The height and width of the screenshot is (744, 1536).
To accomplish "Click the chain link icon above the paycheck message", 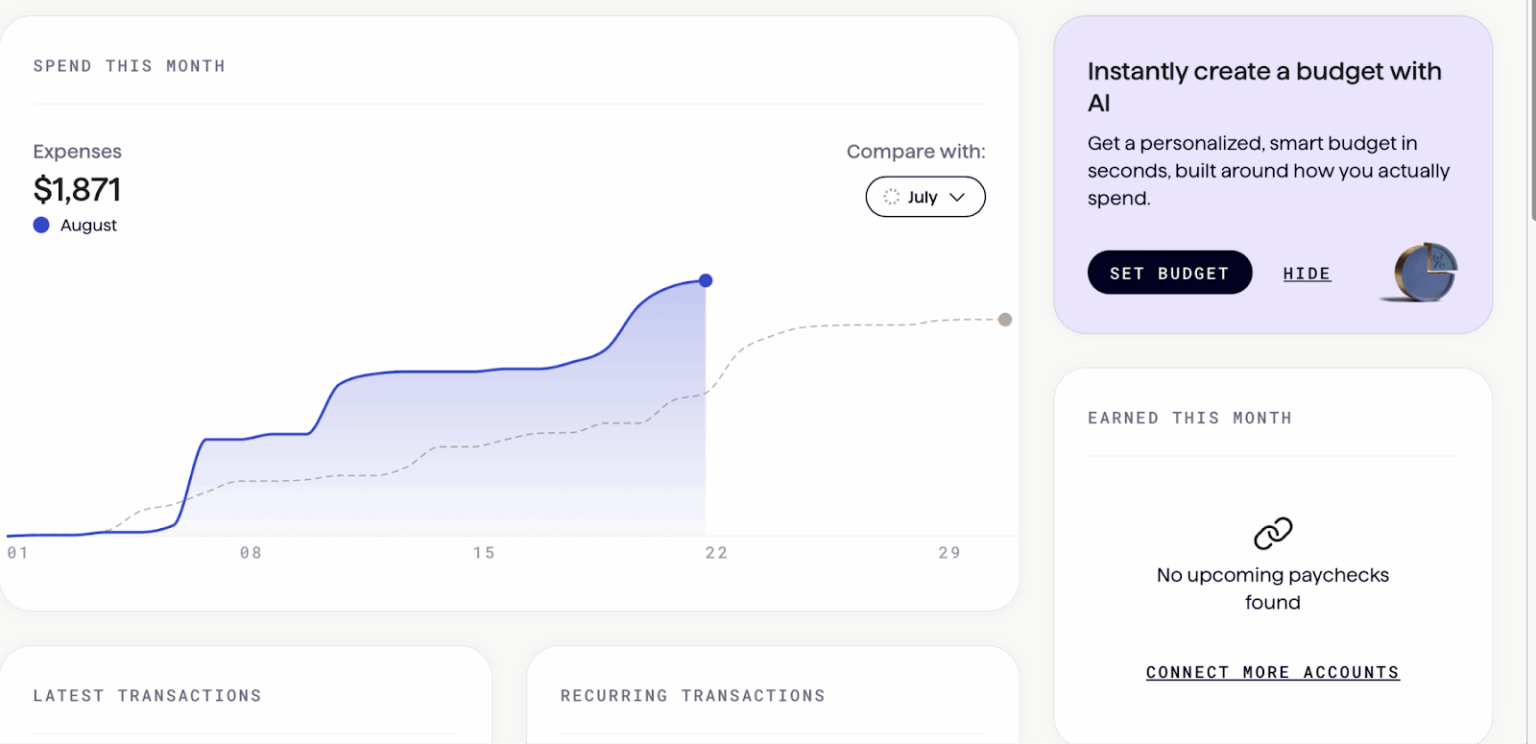I will click(1272, 531).
